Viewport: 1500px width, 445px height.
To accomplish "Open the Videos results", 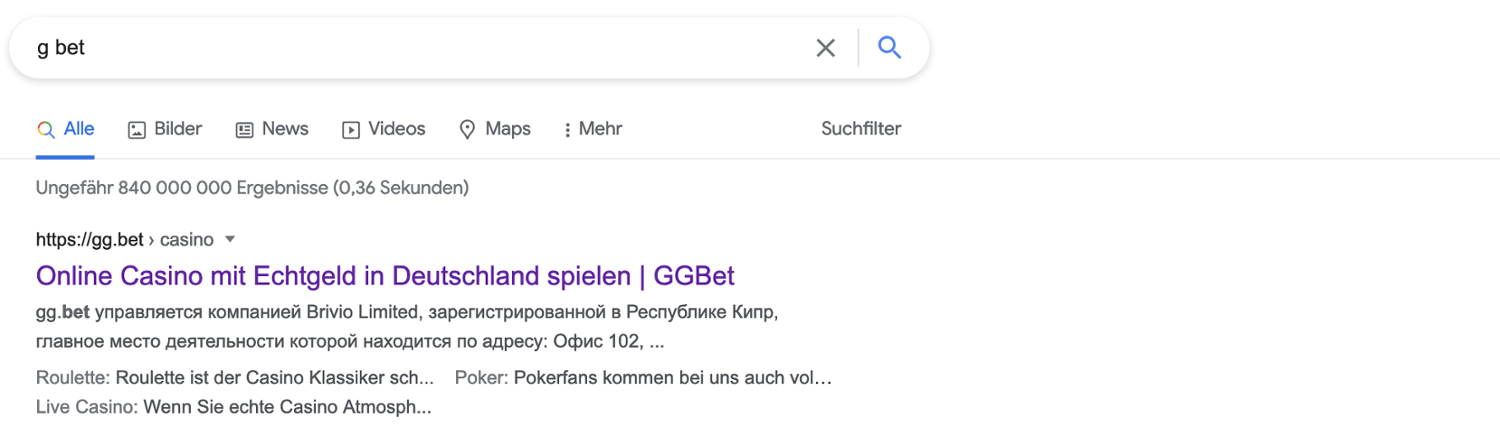I will (x=384, y=129).
